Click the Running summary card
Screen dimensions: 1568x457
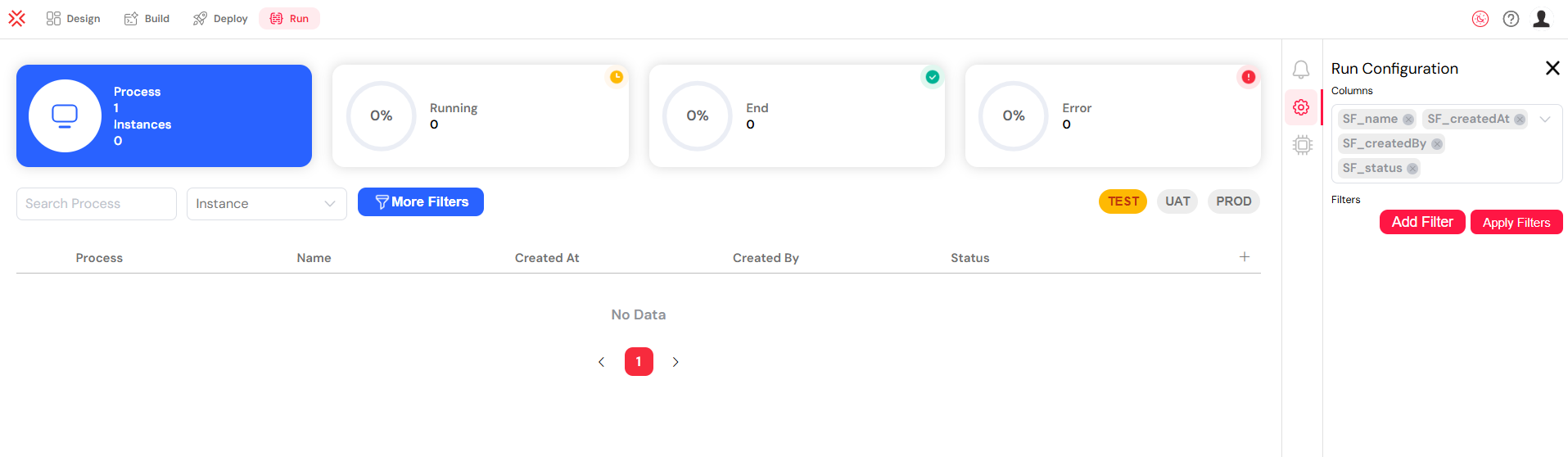(x=481, y=115)
